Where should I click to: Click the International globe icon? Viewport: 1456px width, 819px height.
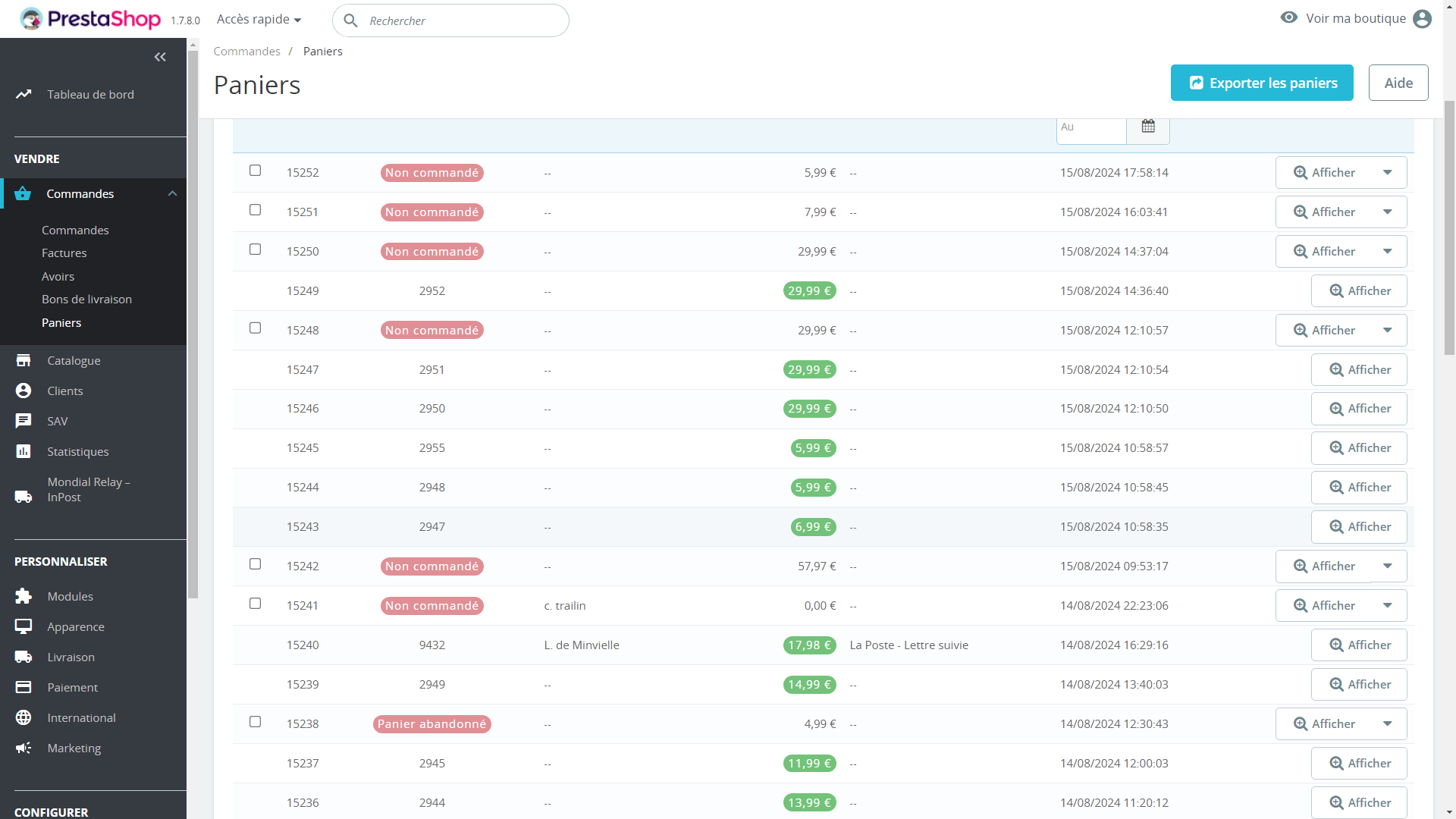coord(24,718)
